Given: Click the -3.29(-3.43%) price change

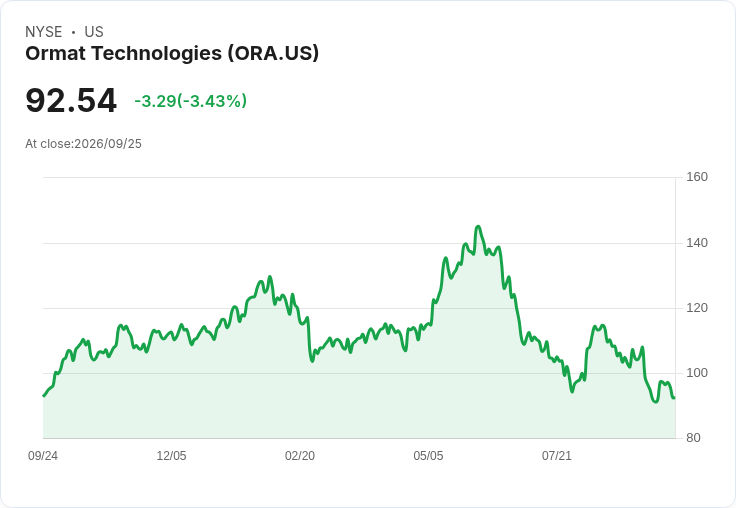Looking at the screenshot, I should point(191,101).
